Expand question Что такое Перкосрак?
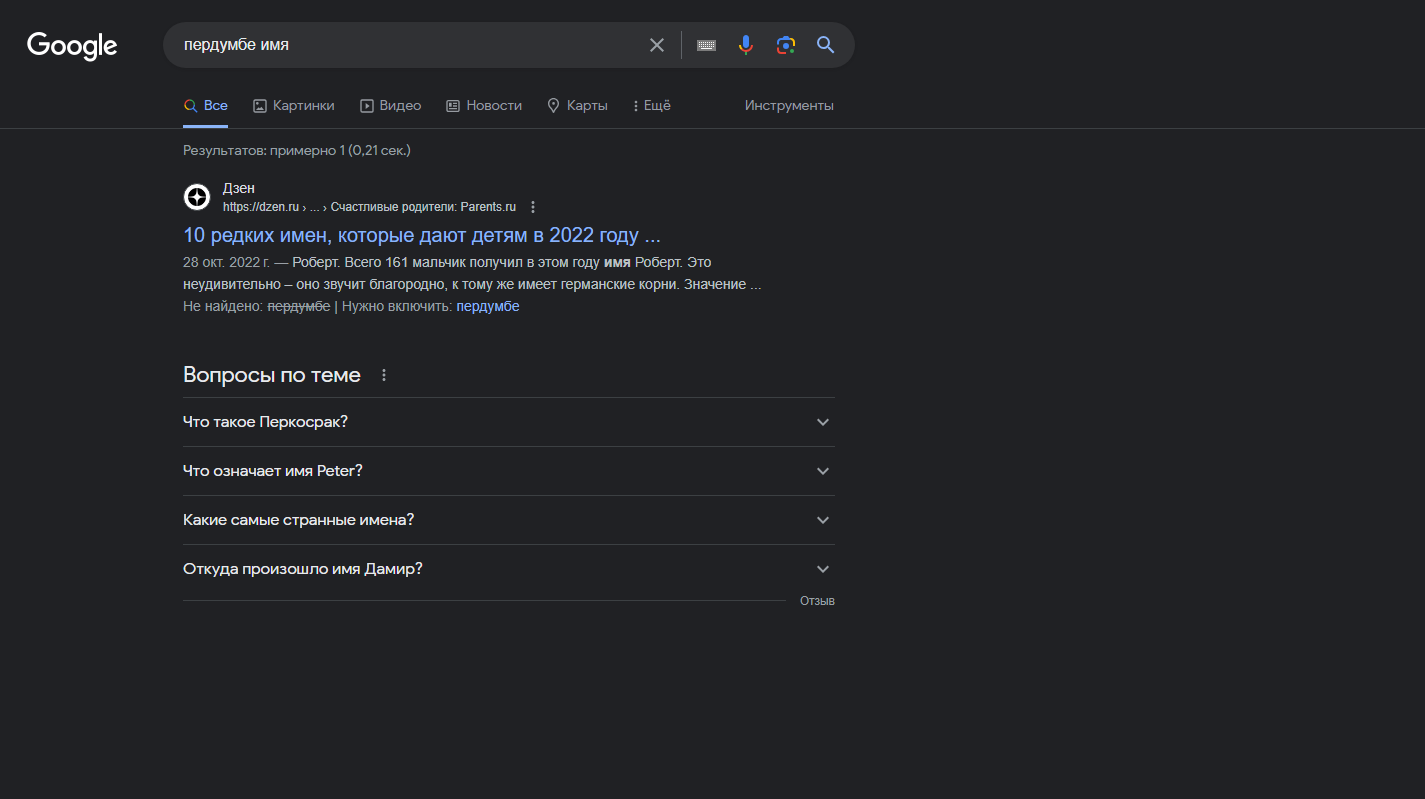This screenshot has width=1425, height=799. click(x=508, y=422)
